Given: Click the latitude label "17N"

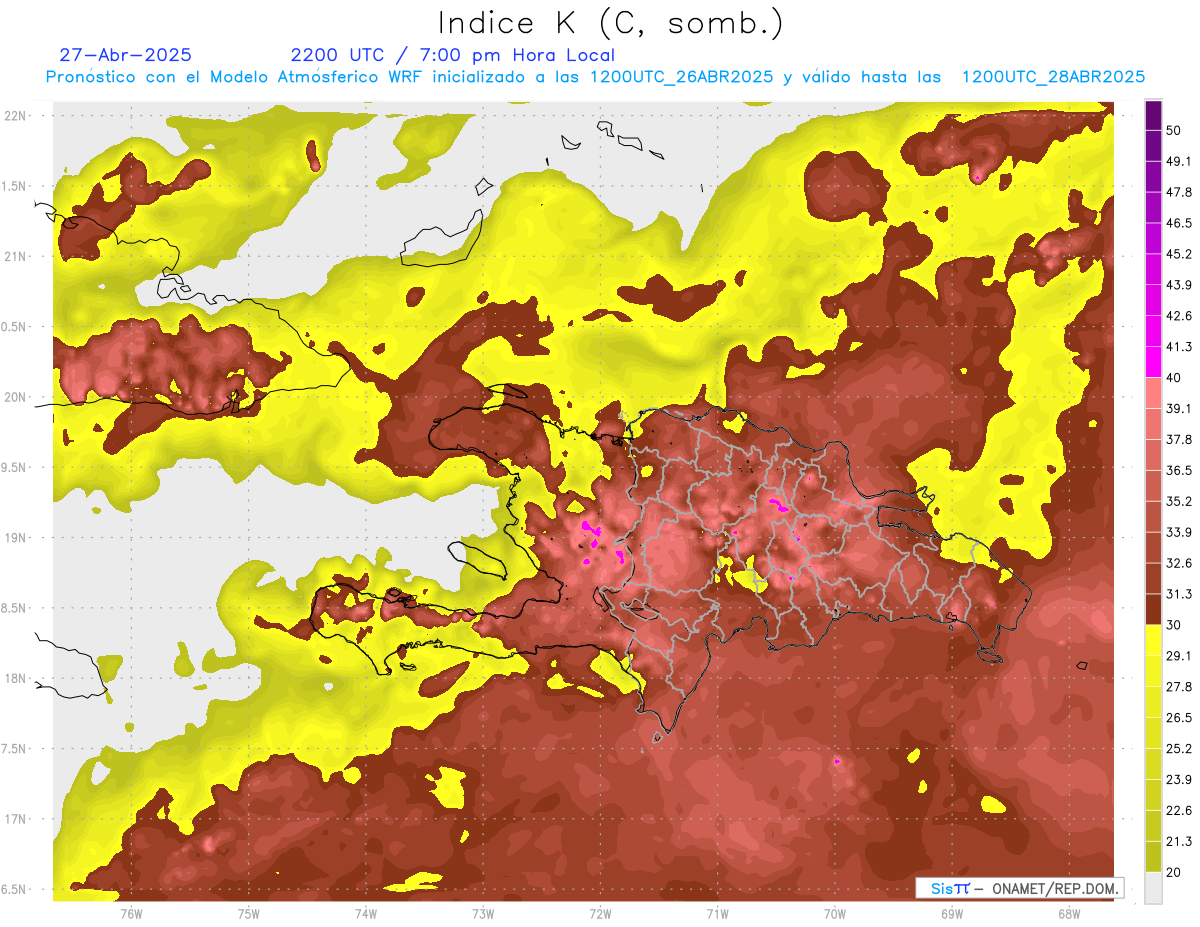Looking at the screenshot, I should (16, 819).
